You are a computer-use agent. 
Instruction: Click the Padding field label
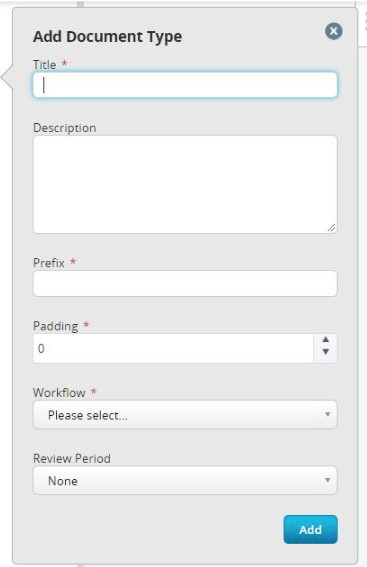[x=56, y=326]
